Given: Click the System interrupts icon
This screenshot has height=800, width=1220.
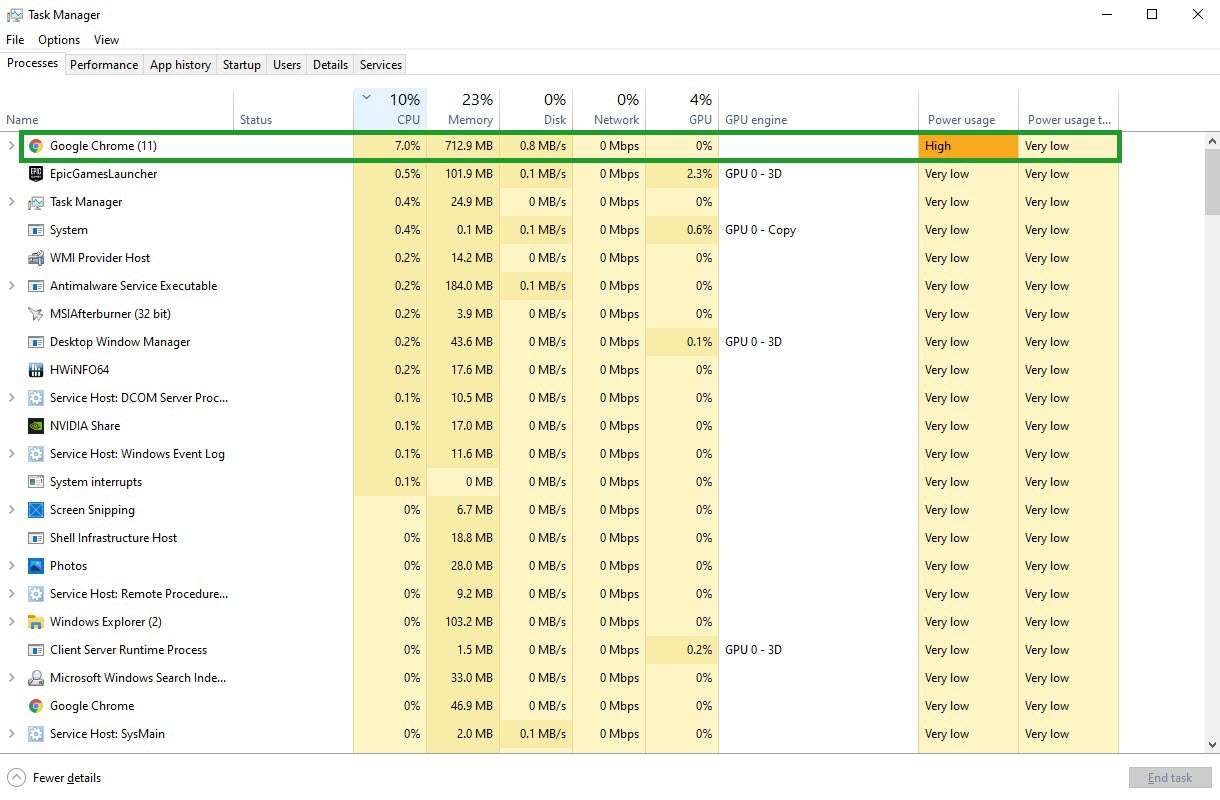Looking at the screenshot, I should pos(36,482).
